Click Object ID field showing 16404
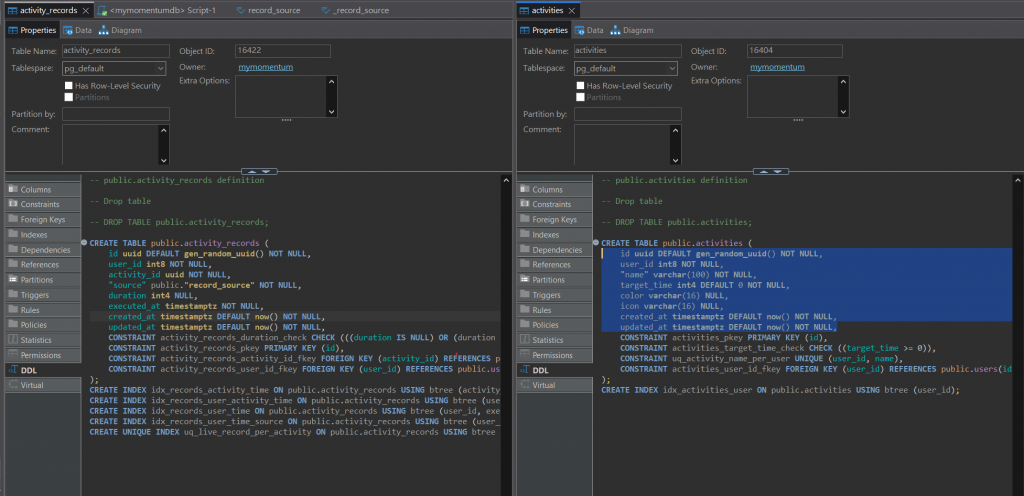The height and width of the screenshot is (496, 1024). coord(795,51)
